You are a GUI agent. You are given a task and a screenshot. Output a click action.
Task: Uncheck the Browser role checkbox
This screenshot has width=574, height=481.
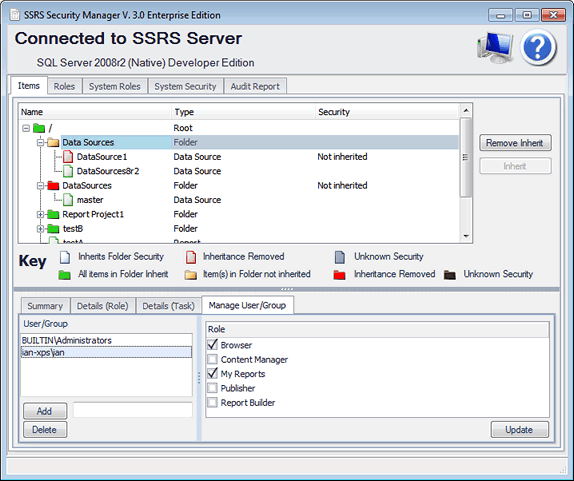point(212,345)
